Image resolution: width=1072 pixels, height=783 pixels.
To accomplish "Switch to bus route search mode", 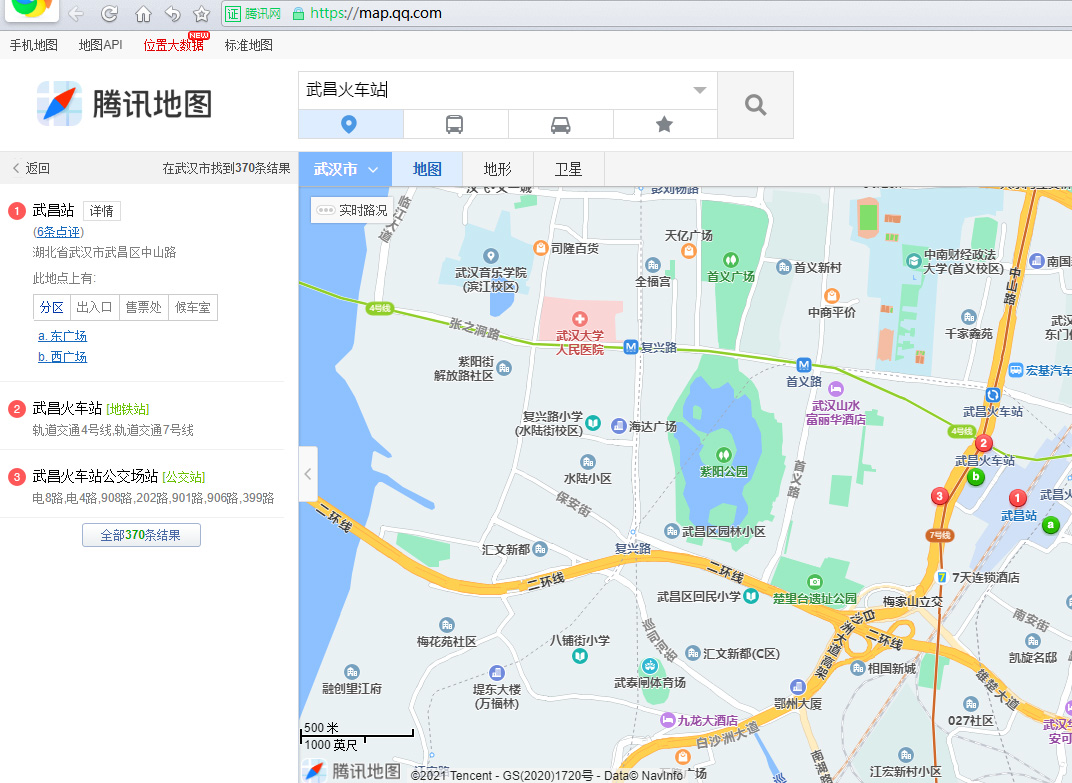I will pos(455,124).
